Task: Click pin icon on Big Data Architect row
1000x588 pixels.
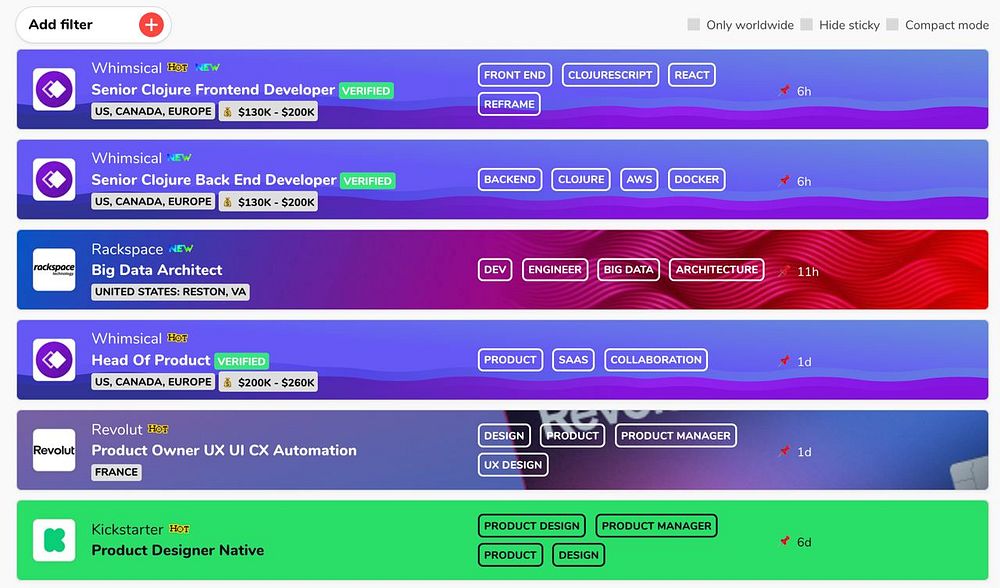Action: (784, 271)
